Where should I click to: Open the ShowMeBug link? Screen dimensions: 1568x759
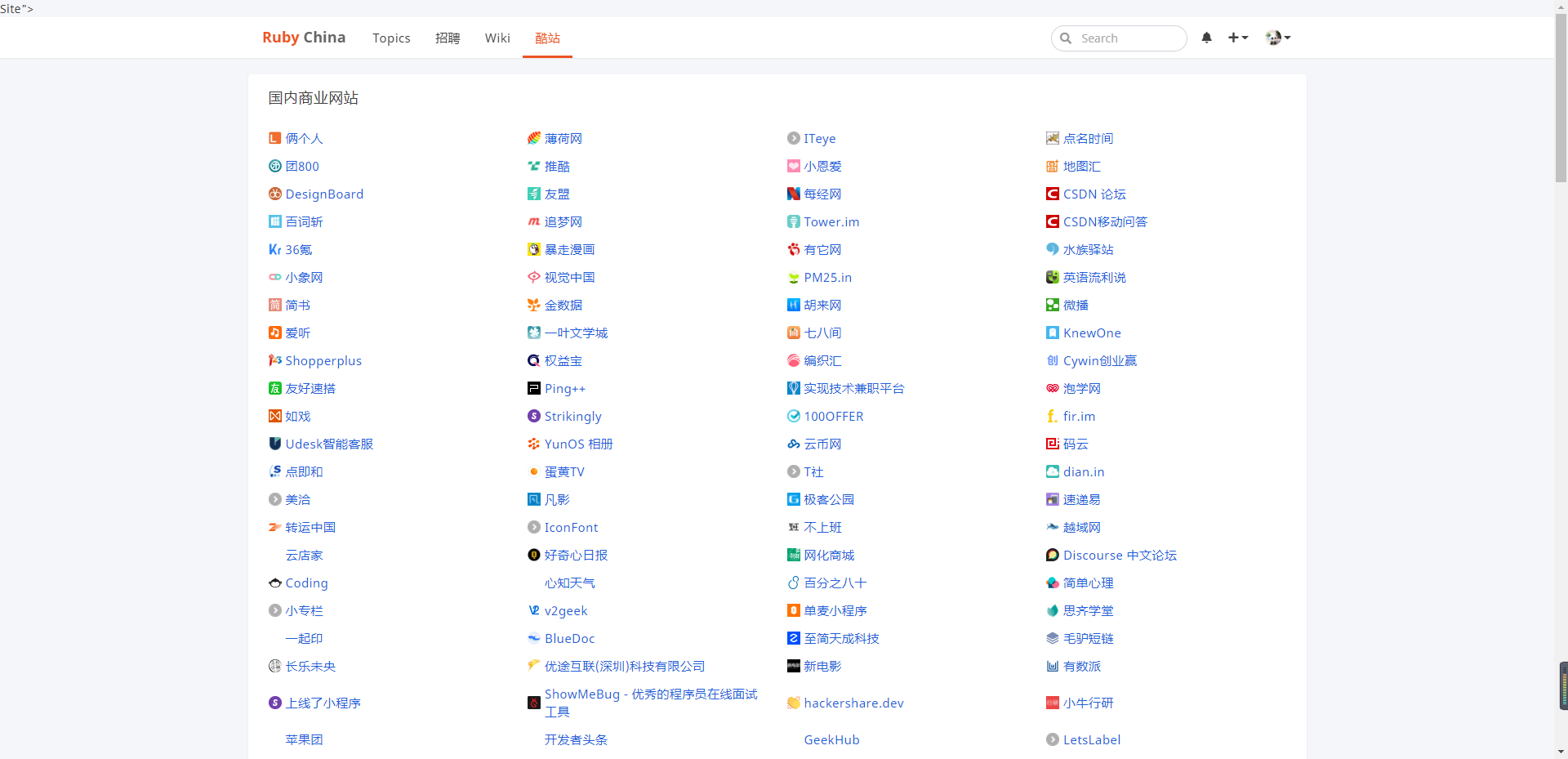(x=651, y=703)
